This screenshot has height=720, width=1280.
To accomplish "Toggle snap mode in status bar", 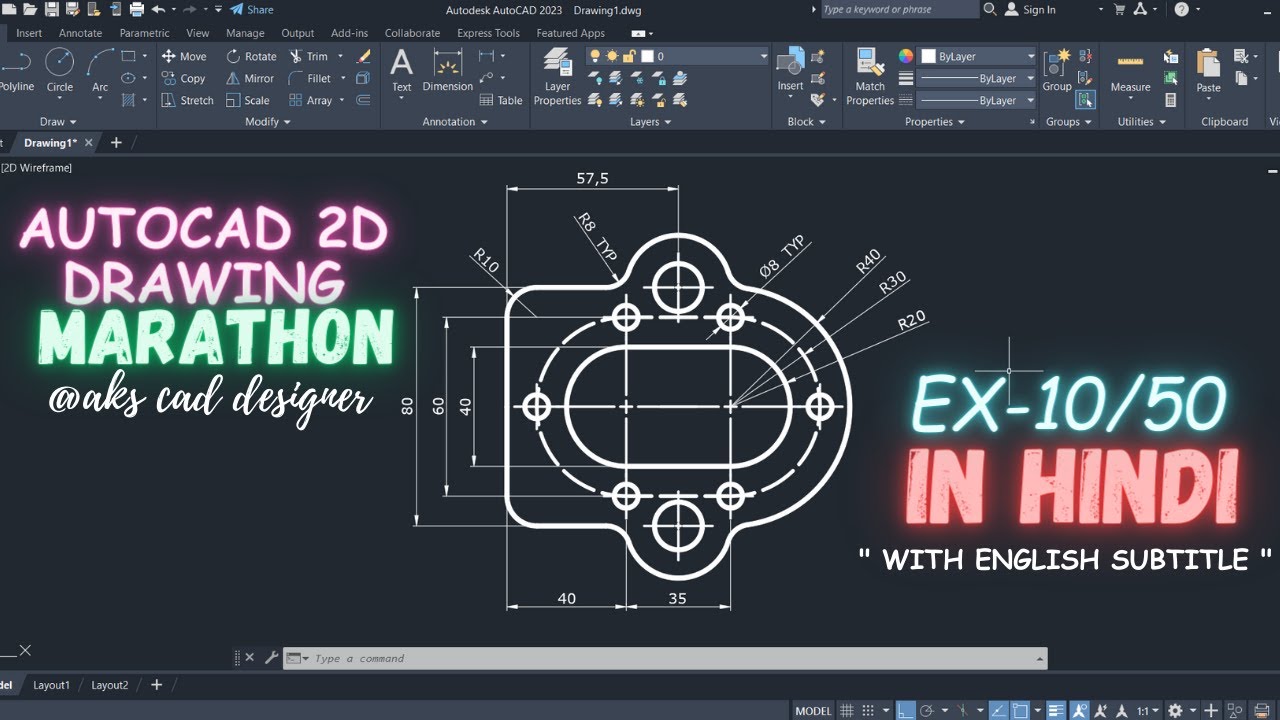I will tap(868, 711).
